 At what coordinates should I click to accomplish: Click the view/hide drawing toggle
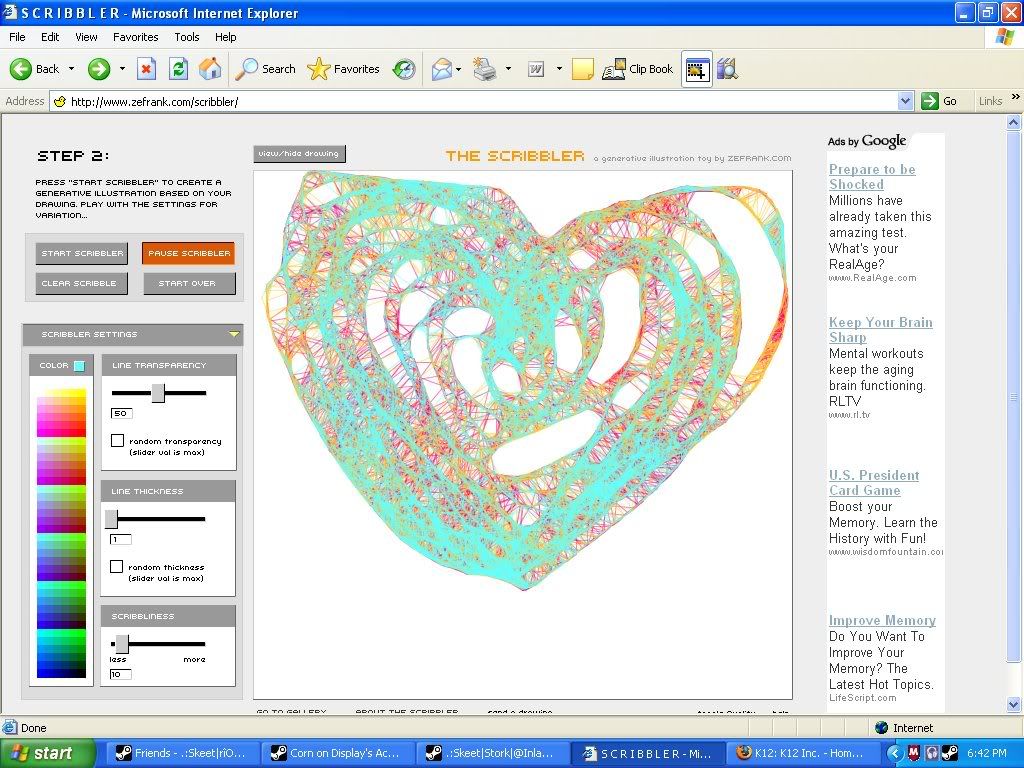coord(299,154)
